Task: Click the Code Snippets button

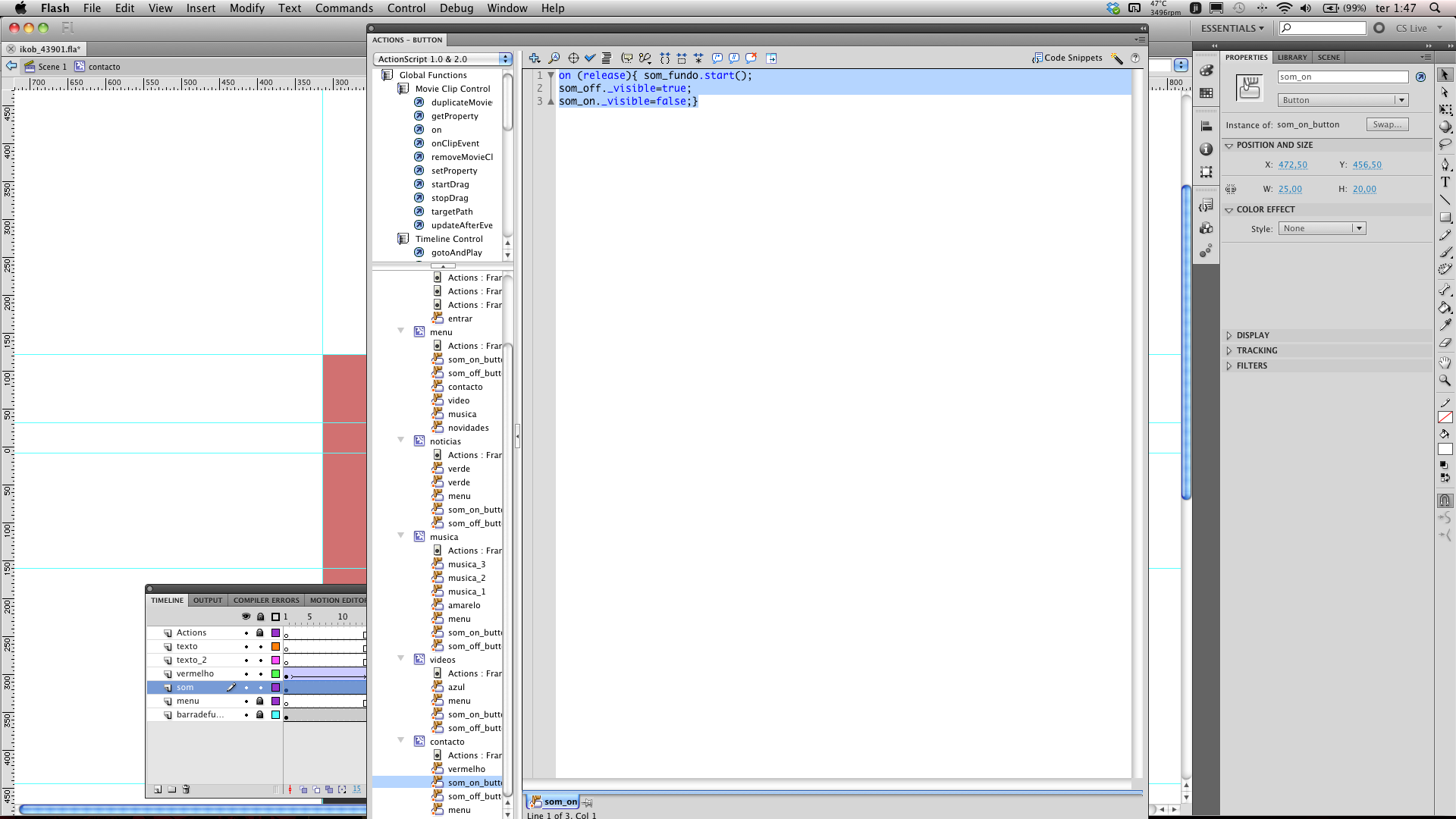Action: click(x=1067, y=58)
